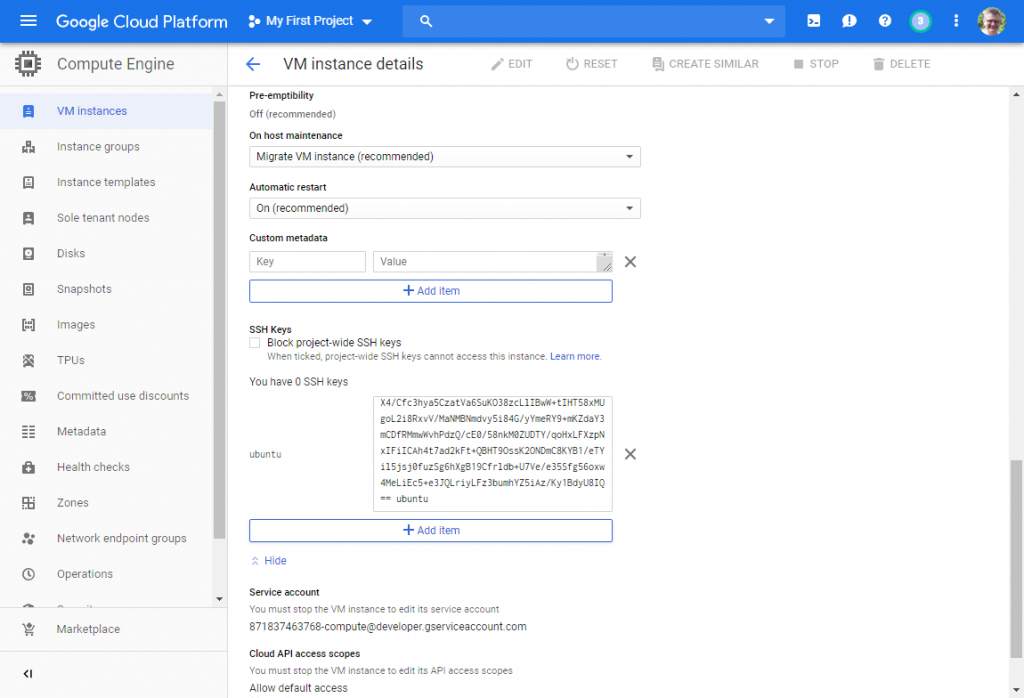Viewport: 1024px width, 698px height.
Task: Click the sidebar scrollbar up arrow
Action: (x=219, y=95)
